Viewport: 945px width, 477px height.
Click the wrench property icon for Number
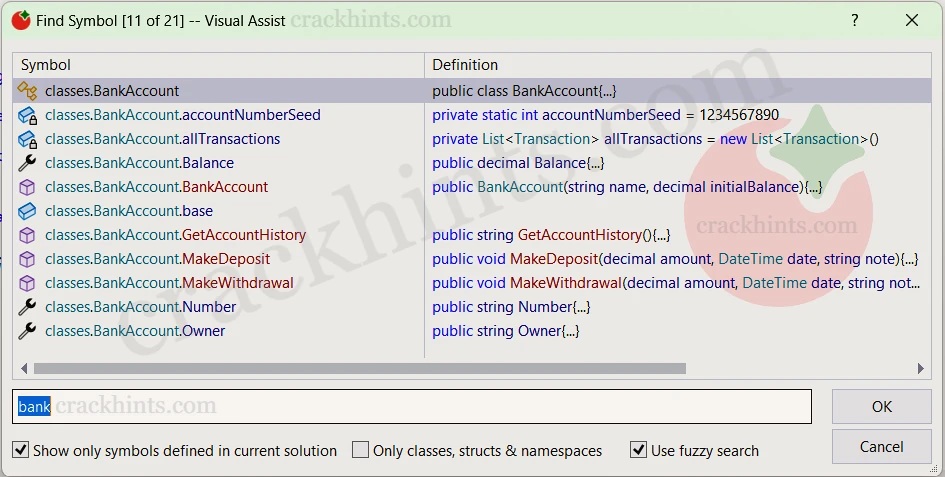click(x=27, y=307)
